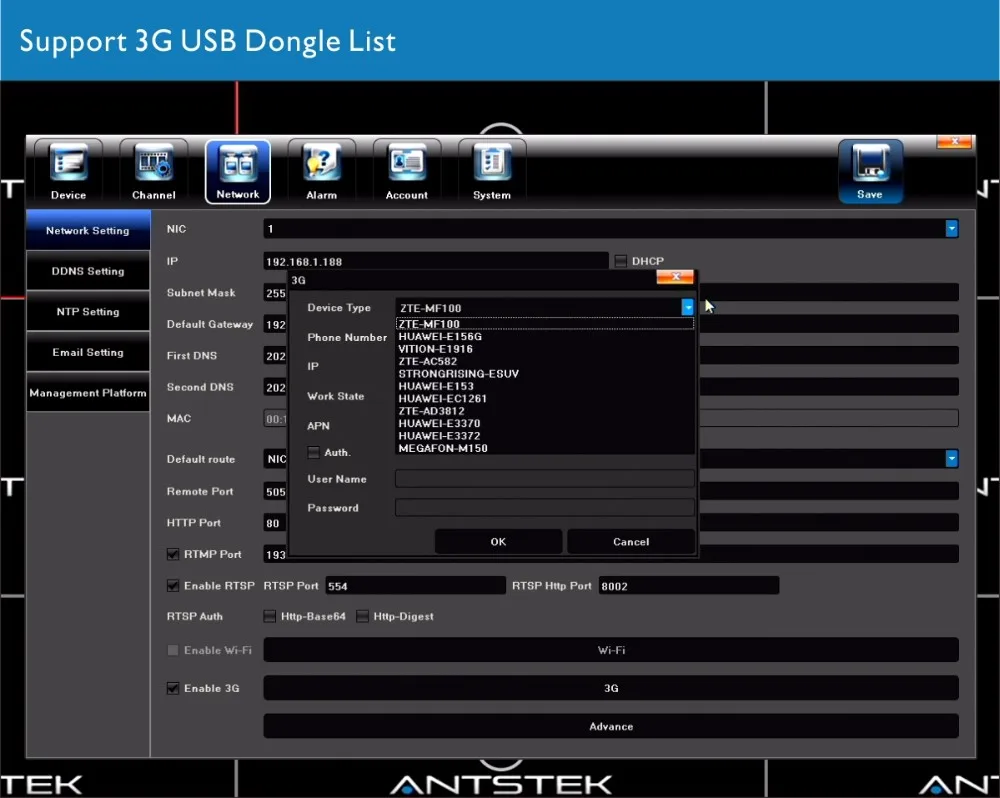The width and height of the screenshot is (1000, 798).
Task: Open the Management Platform tab
Action: point(88,393)
